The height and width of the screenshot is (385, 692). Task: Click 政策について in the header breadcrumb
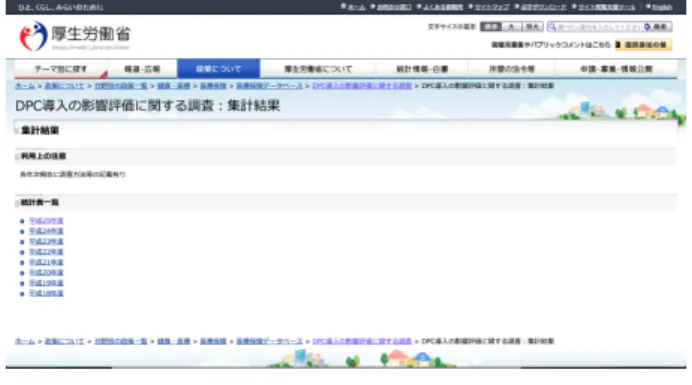point(64,86)
